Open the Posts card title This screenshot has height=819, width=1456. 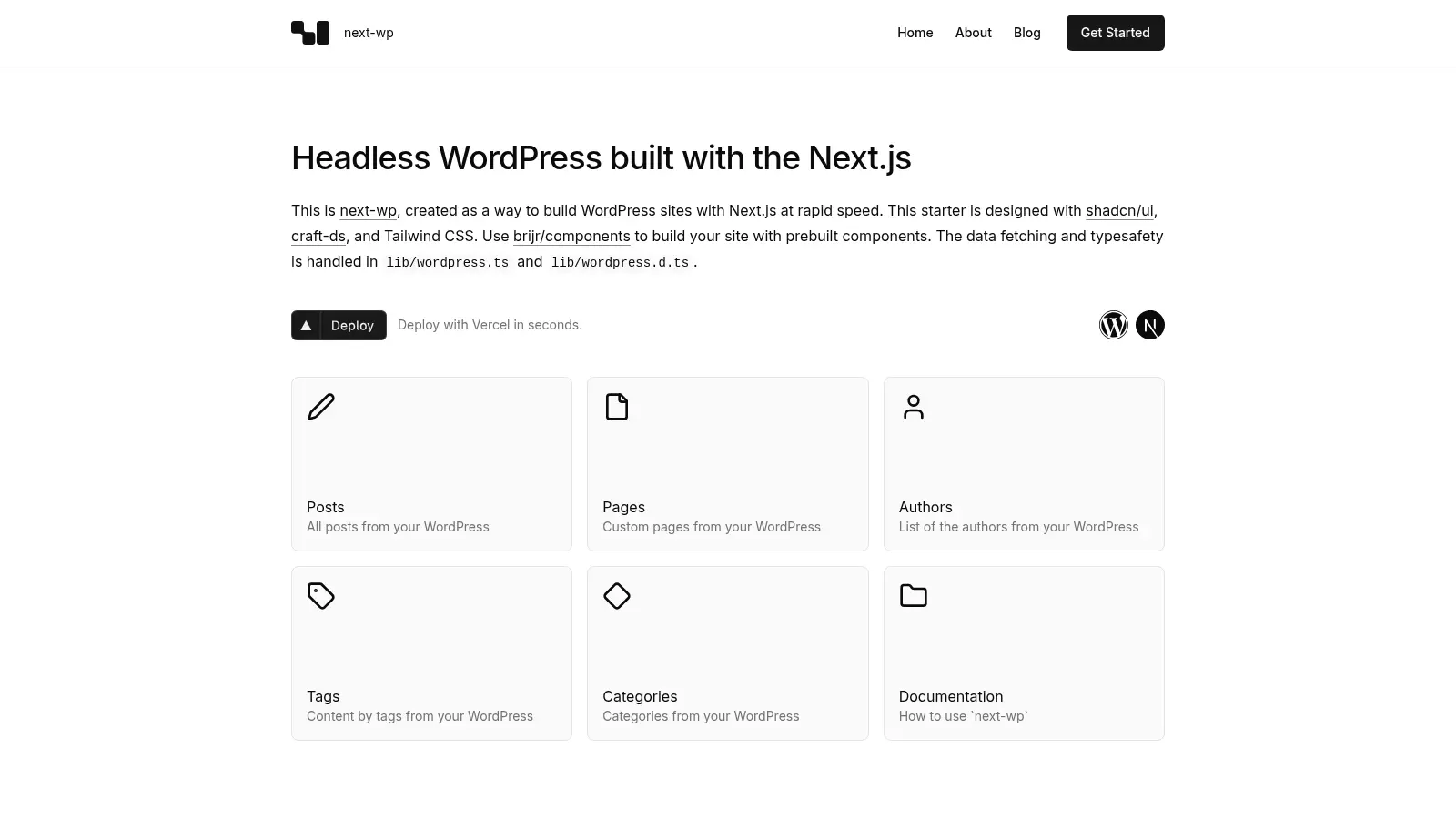(326, 507)
